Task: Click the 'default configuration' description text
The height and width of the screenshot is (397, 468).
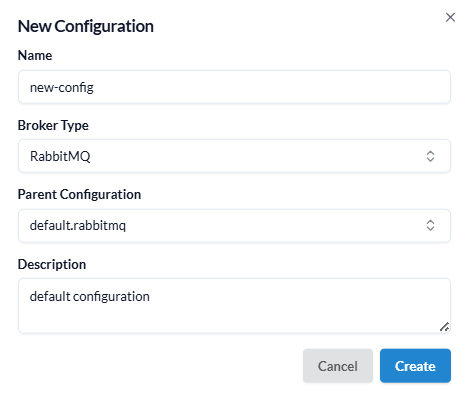Action: tap(89, 297)
